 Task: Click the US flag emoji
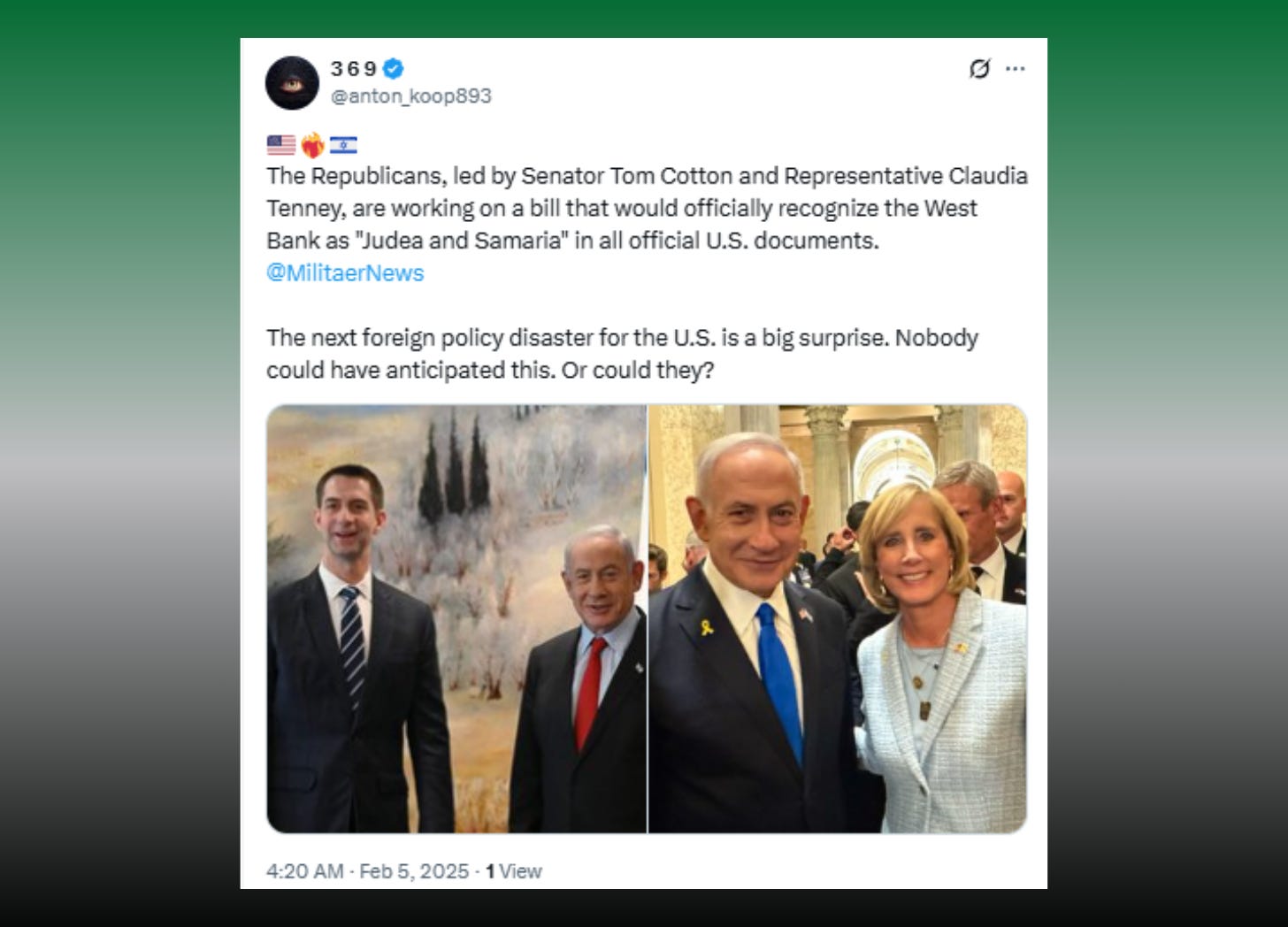tap(281, 145)
